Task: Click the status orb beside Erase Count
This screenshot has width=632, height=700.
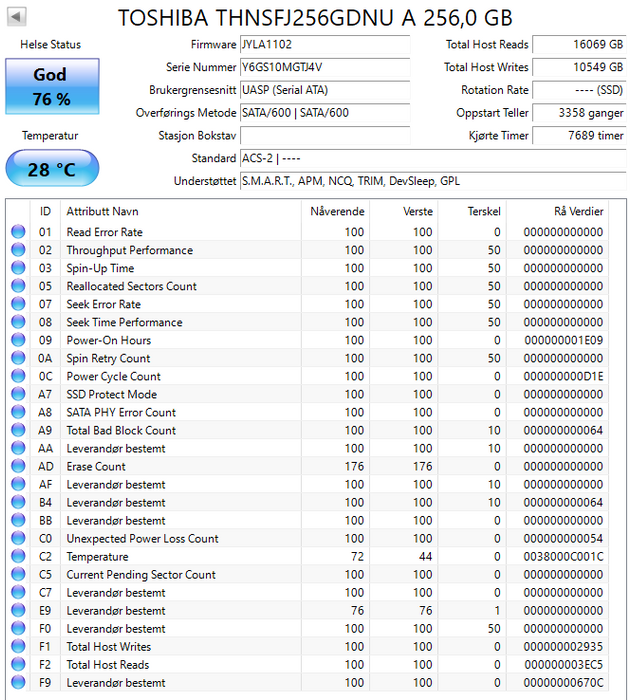Action: (x=18, y=466)
